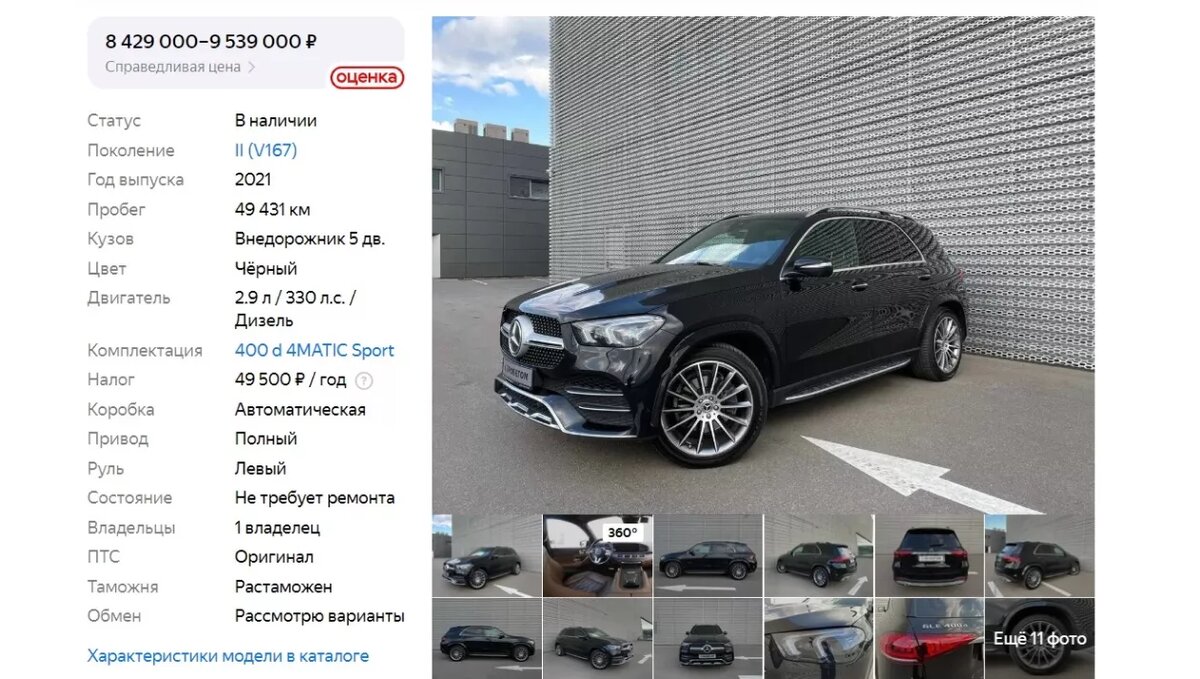Select the rear view car thumbnail
The width and height of the screenshot is (1200, 679).
[x=928, y=555]
